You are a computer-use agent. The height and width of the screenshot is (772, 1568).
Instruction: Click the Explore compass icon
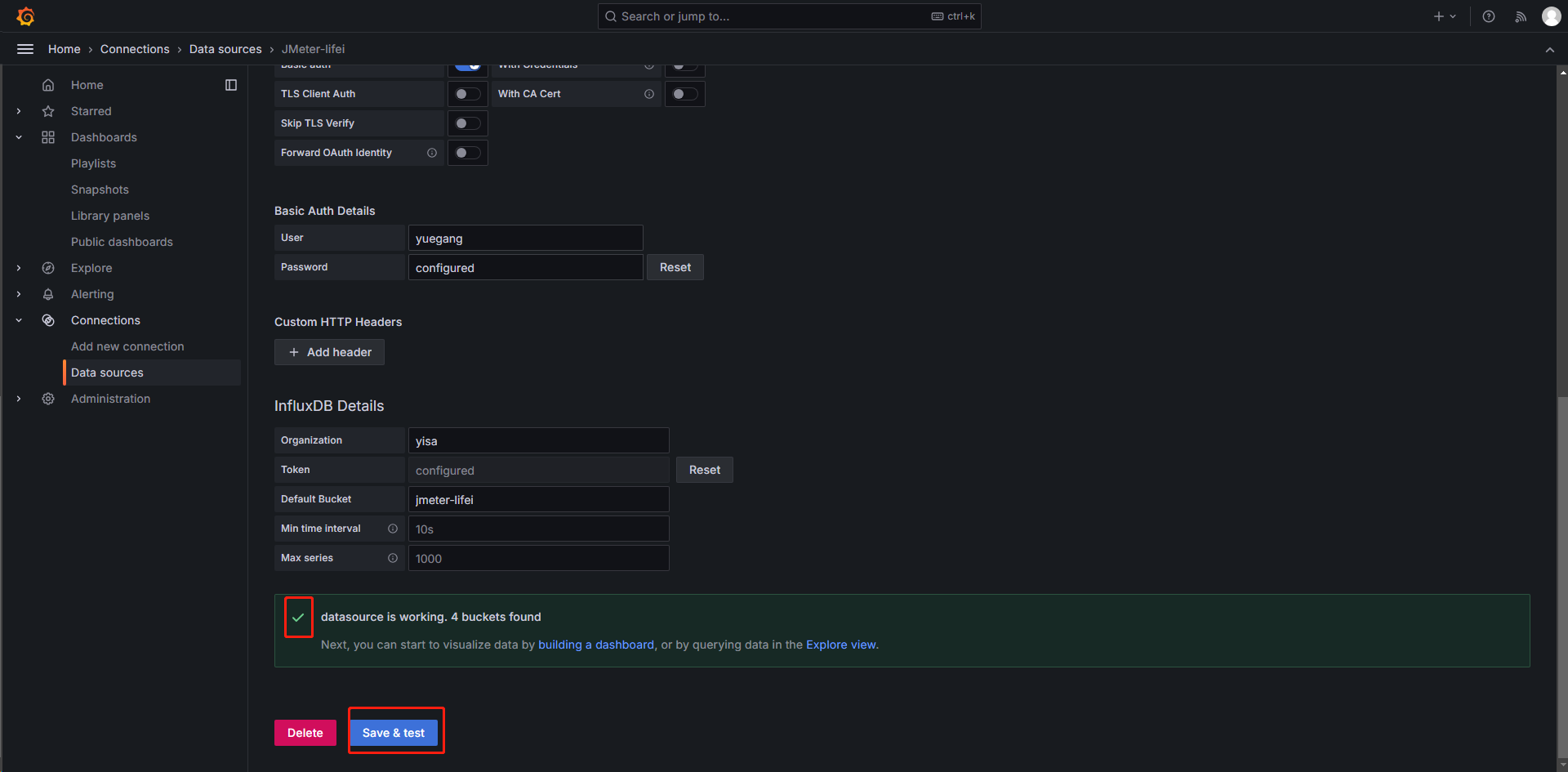coord(48,268)
